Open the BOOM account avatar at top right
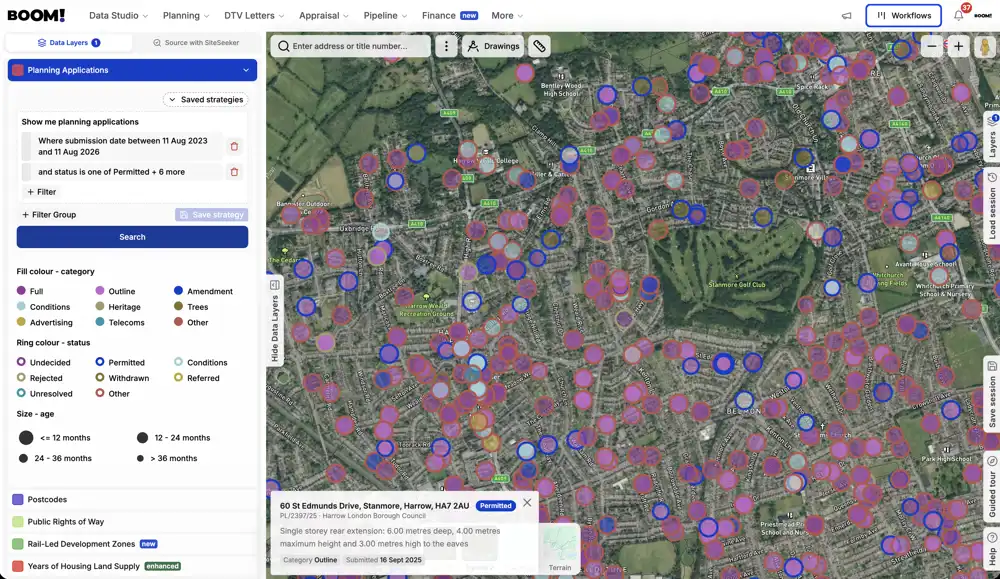 point(983,16)
